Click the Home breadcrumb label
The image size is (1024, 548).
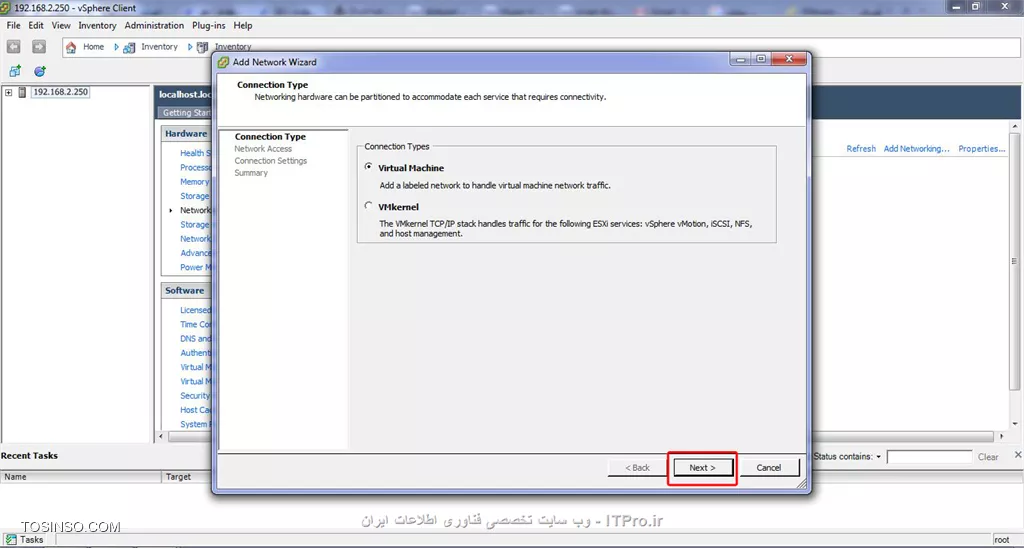(93, 47)
